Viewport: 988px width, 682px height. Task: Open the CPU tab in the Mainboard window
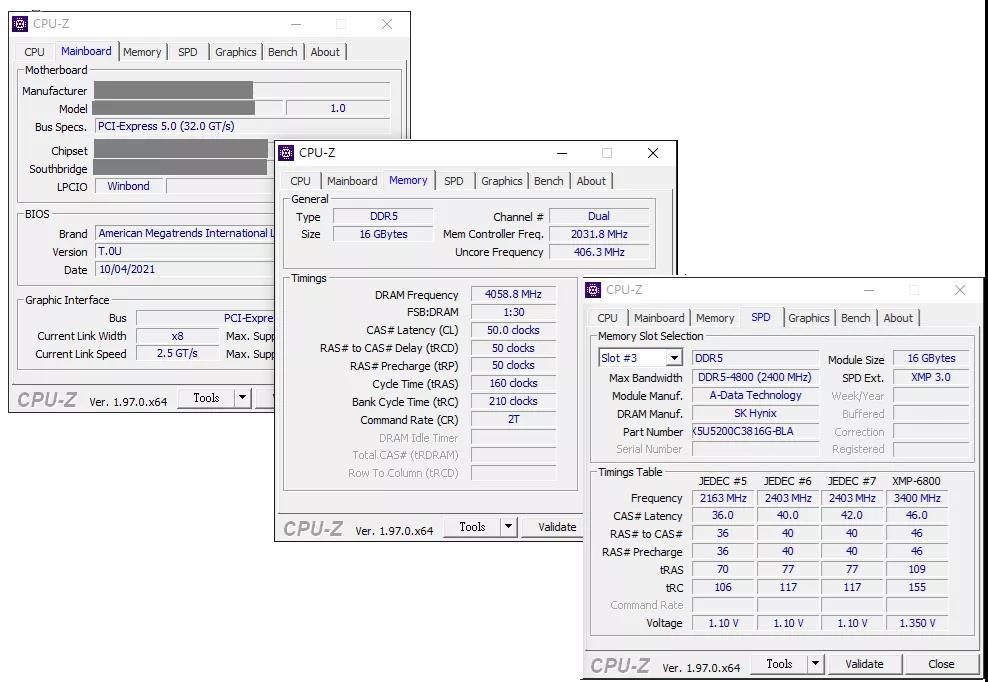34,52
